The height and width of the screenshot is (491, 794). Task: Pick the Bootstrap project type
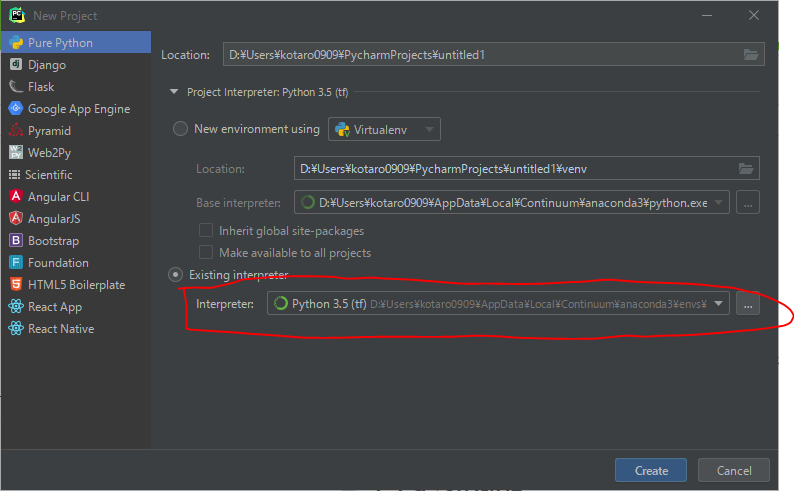pos(76,240)
